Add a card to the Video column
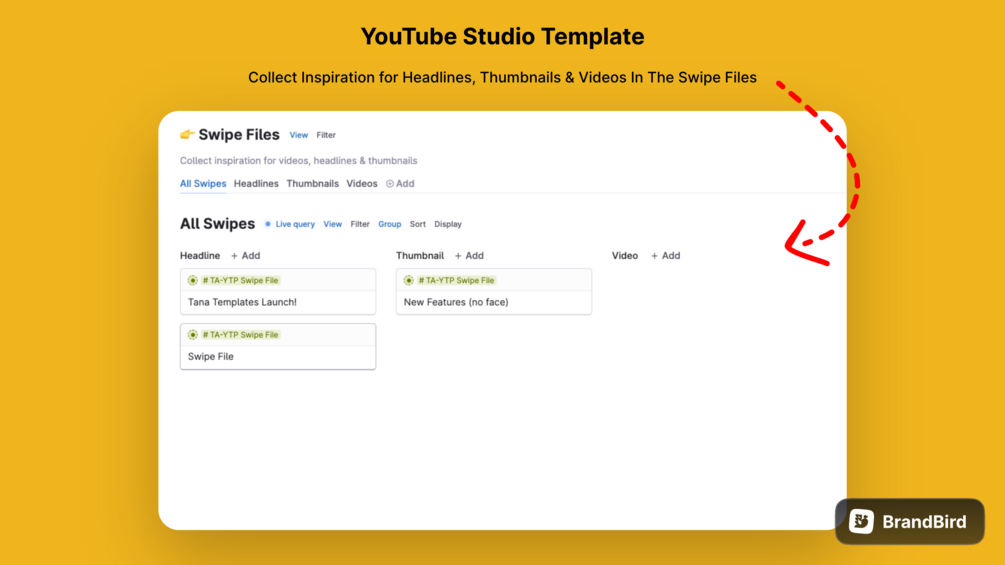The width and height of the screenshot is (1005, 565). [x=665, y=256]
